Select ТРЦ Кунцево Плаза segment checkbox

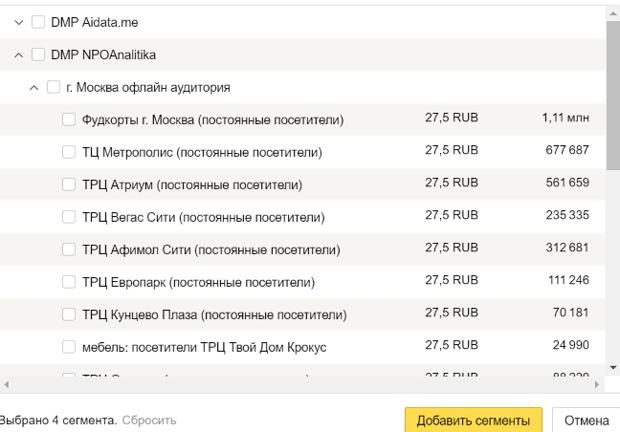tap(69, 314)
